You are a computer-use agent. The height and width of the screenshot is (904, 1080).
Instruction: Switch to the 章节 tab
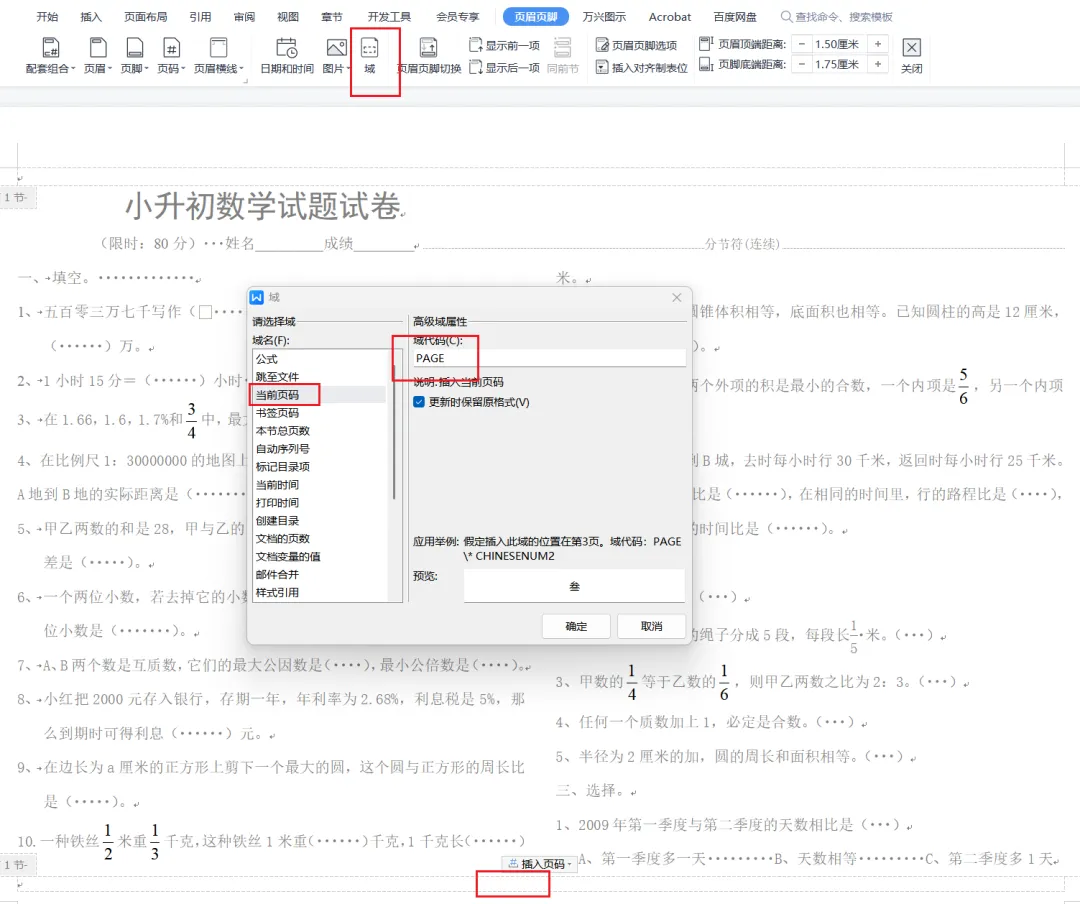[x=331, y=17]
